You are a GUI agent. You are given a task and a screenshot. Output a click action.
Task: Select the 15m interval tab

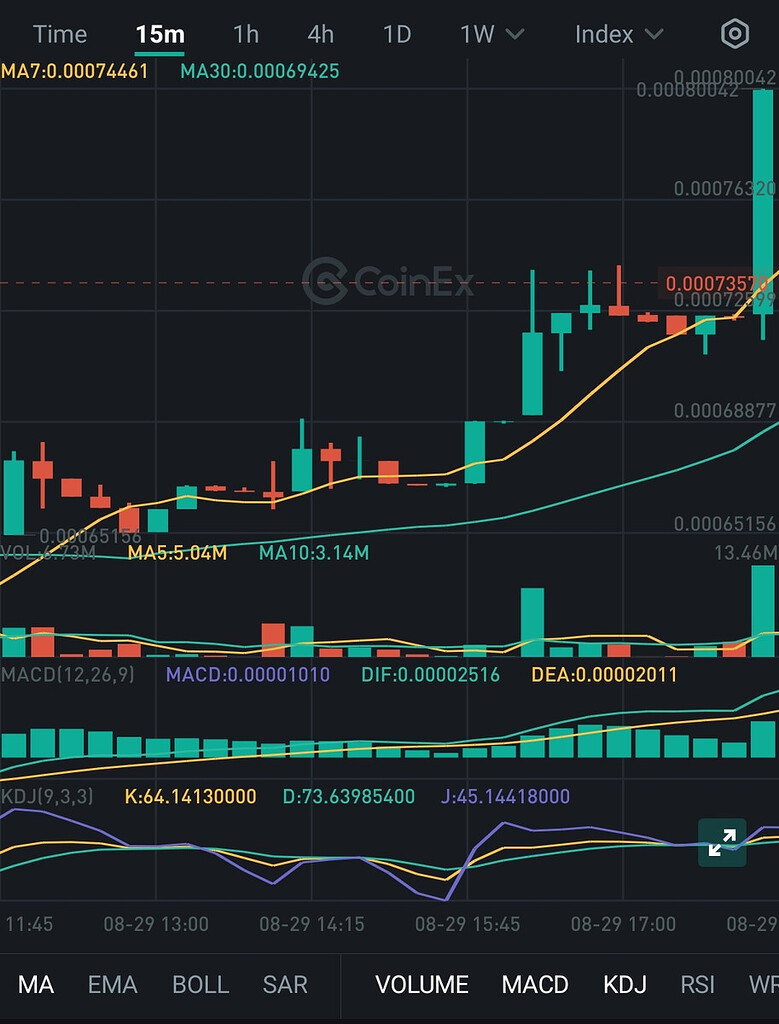coord(160,34)
